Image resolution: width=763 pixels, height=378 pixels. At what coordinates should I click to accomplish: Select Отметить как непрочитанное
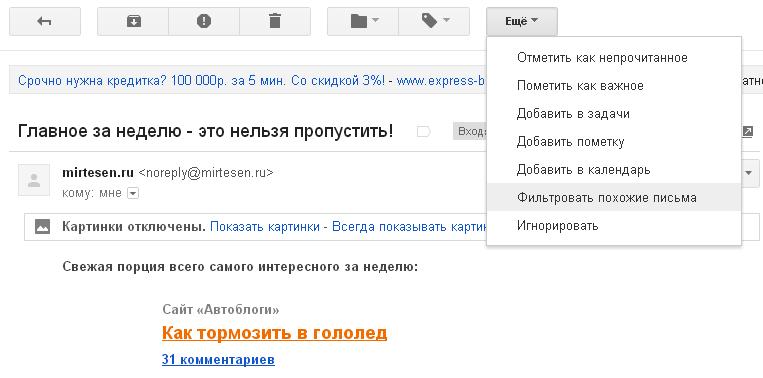tap(614, 58)
